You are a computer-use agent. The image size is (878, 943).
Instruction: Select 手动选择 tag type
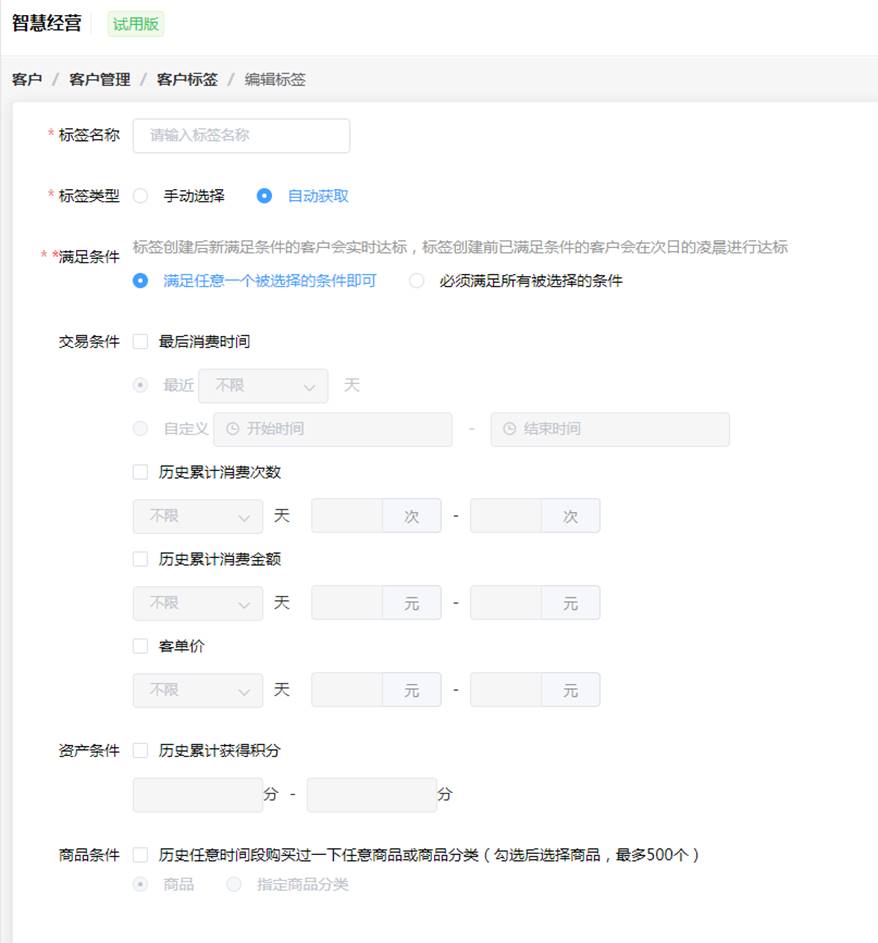pos(141,196)
